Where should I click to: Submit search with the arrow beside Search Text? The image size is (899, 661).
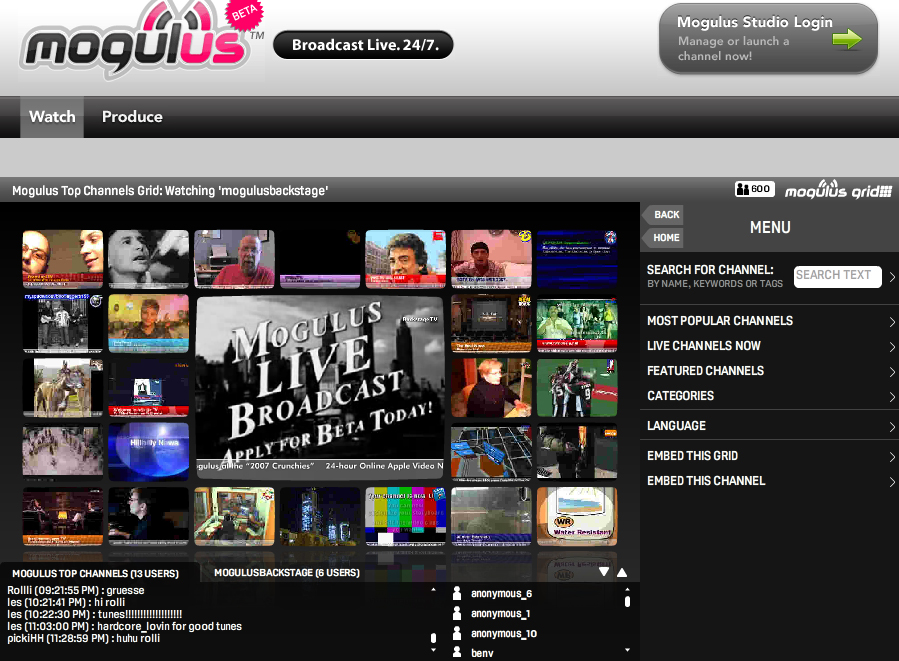(x=892, y=277)
